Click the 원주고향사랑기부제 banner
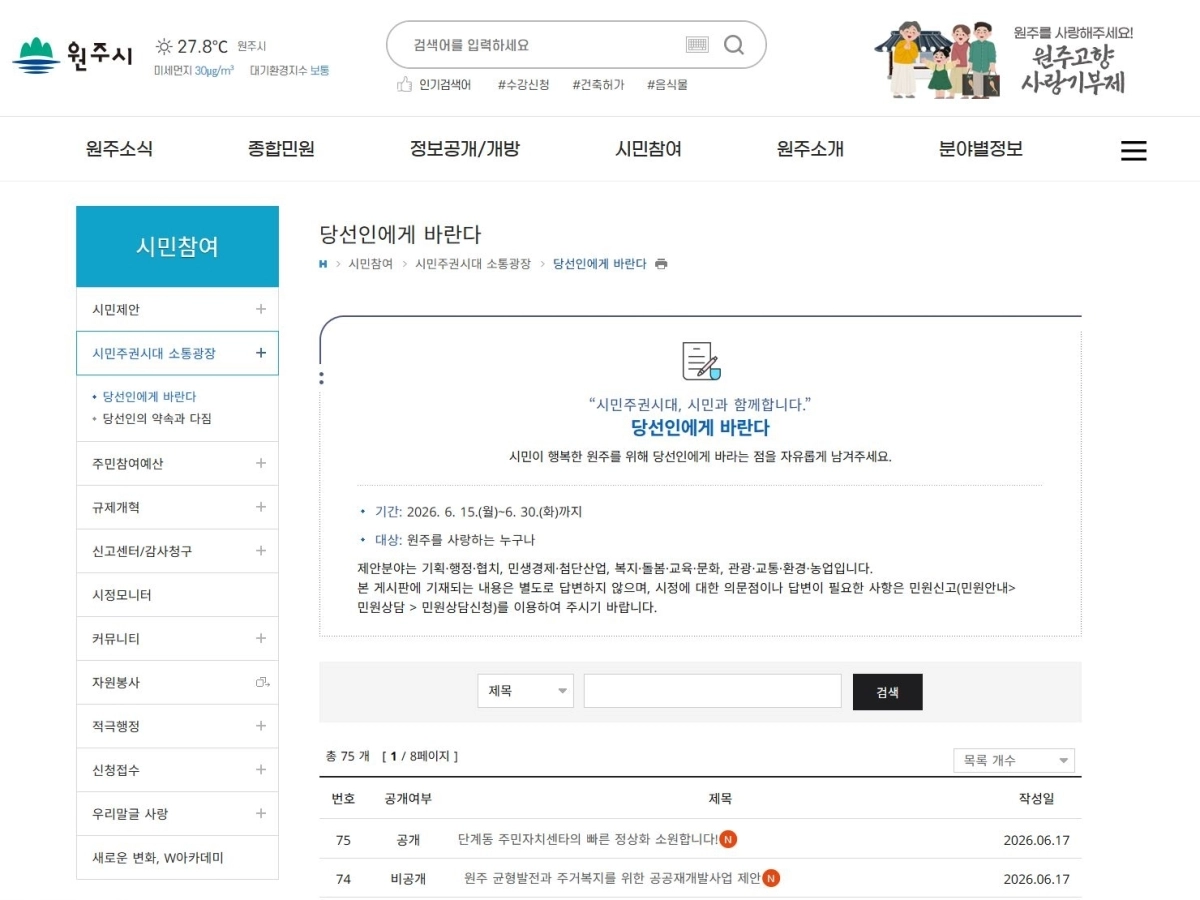Screen dimensions: 1200x900 tap(1004, 60)
